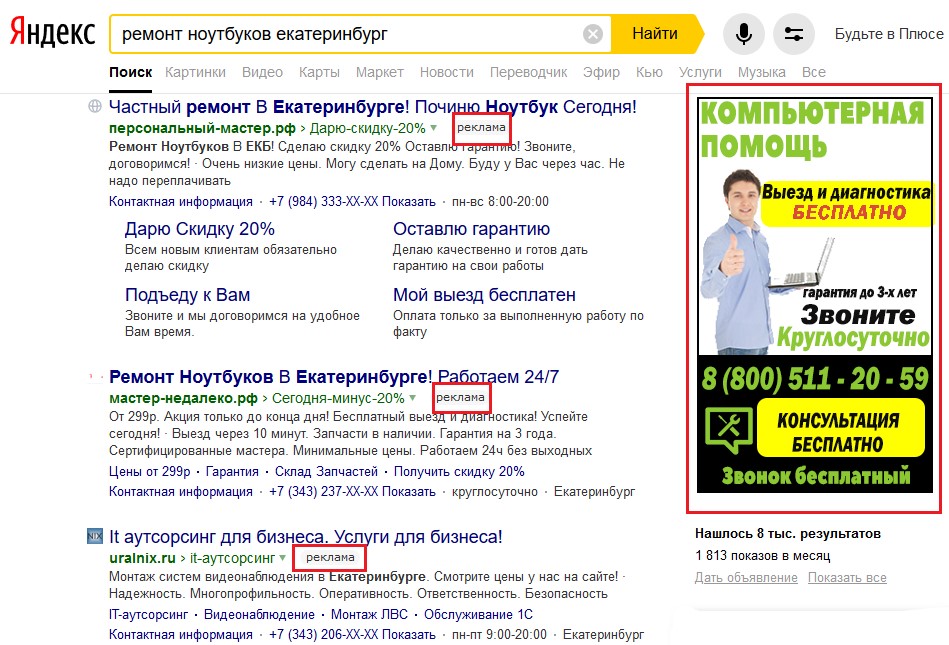Screen dimensions: 949x645
Task: Expand dropdown arrow next to it-аутсорсинг
Action: [x=284, y=557]
